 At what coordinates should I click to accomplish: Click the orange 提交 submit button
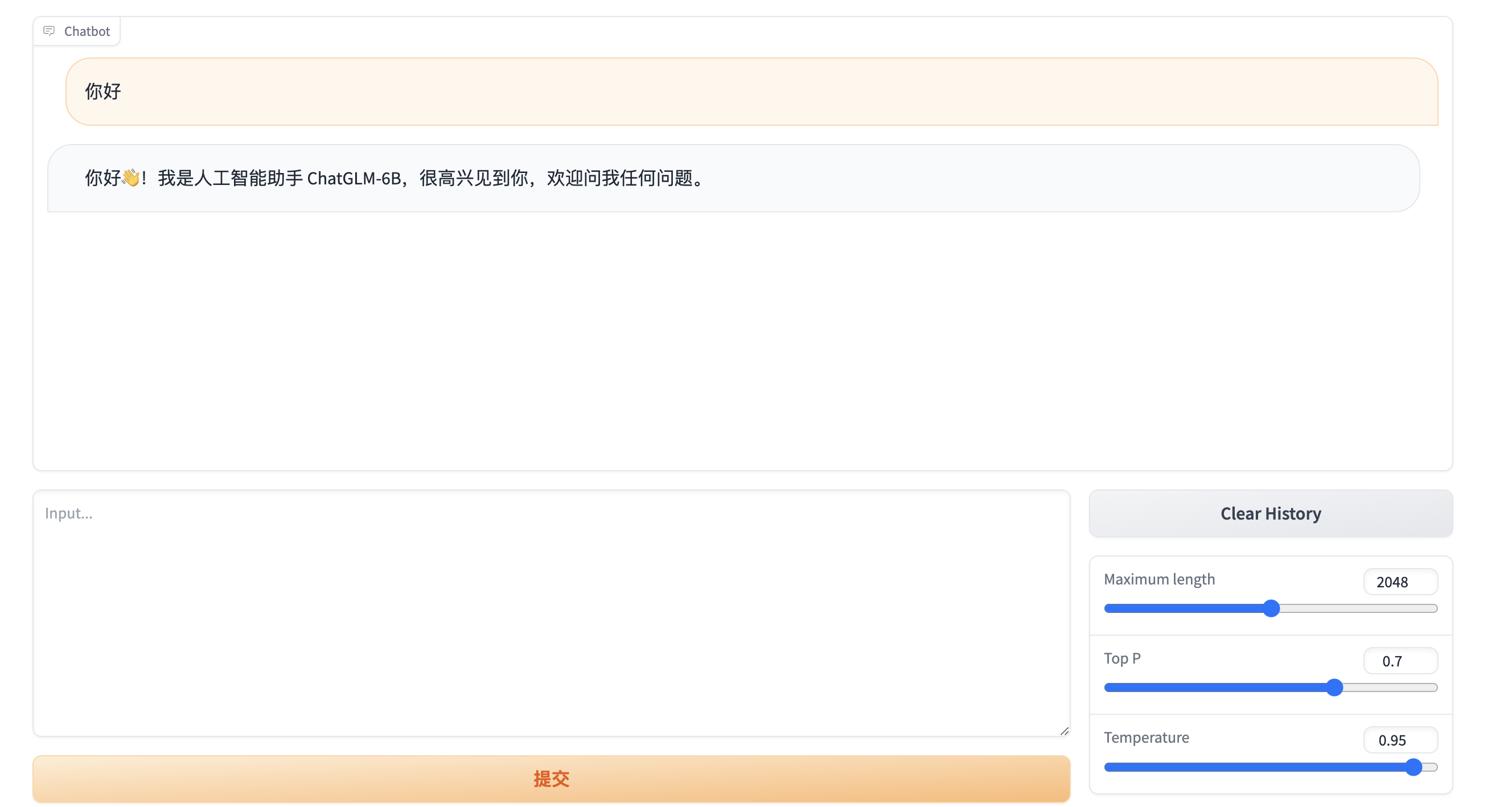pyautogui.click(x=551, y=778)
